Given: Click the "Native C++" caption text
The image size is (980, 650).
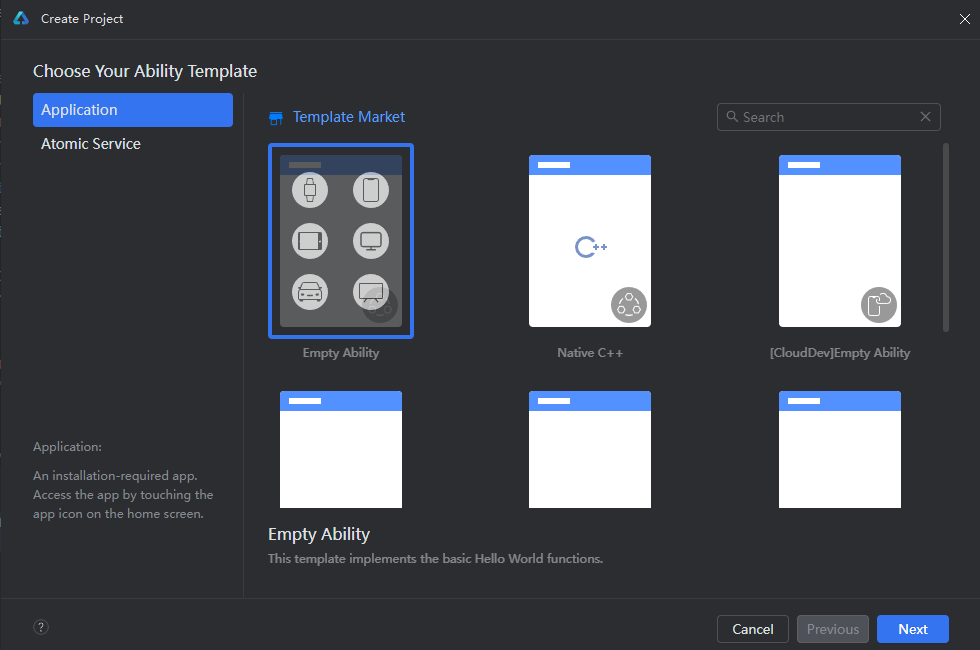Looking at the screenshot, I should click(590, 352).
